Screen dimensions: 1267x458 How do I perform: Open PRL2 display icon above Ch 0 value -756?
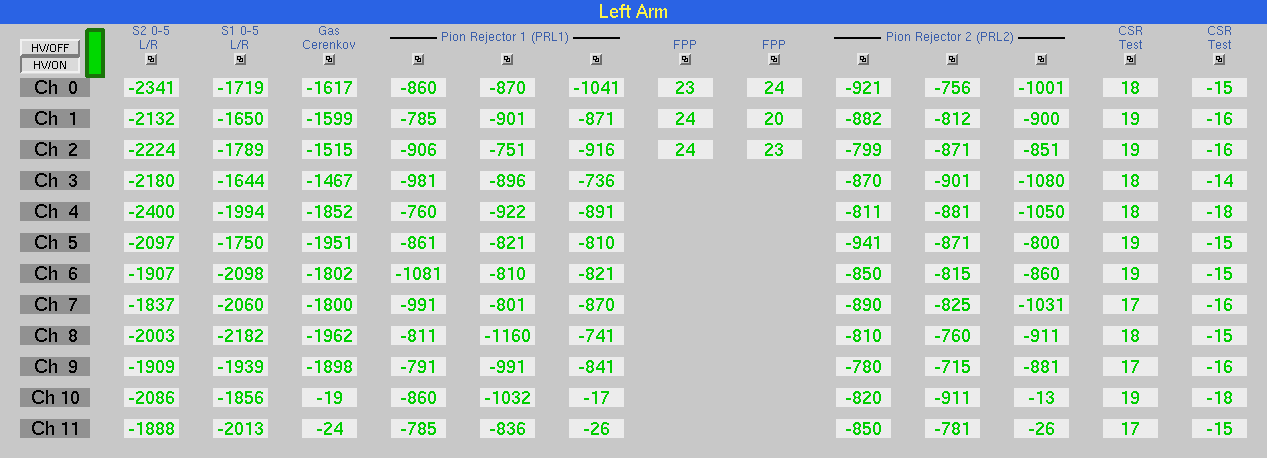point(952,59)
